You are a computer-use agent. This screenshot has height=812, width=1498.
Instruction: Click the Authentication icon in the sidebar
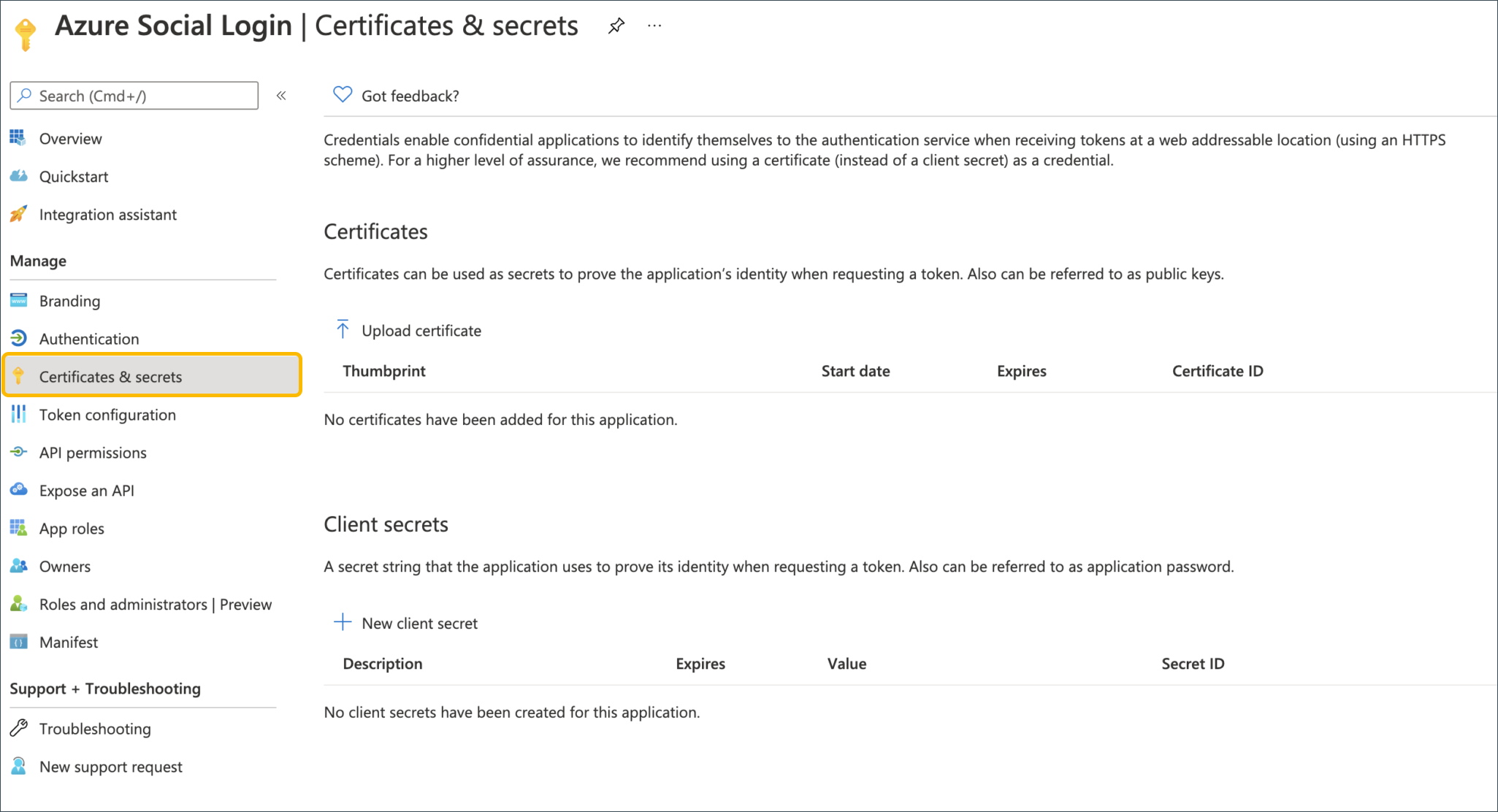click(19, 338)
